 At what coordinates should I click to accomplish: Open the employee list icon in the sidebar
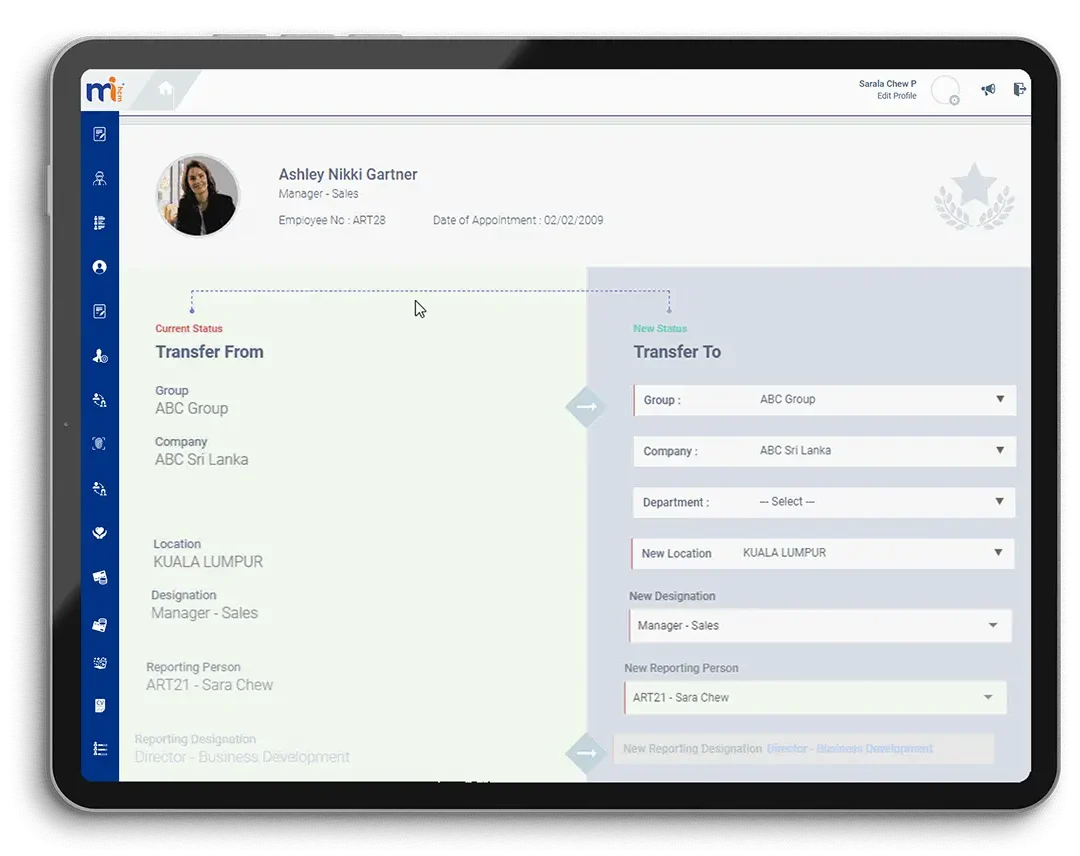pyautogui.click(x=99, y=222)
